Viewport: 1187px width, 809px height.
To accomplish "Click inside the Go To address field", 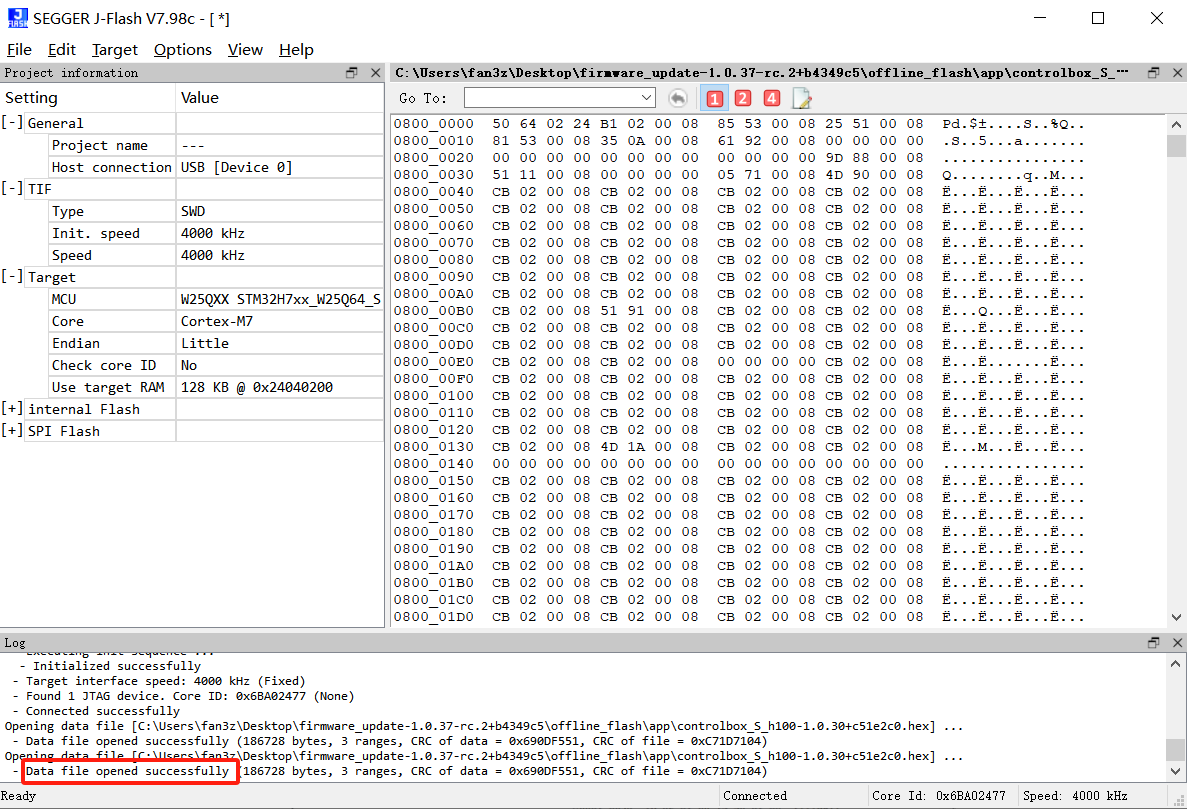I will click(552, 98).
